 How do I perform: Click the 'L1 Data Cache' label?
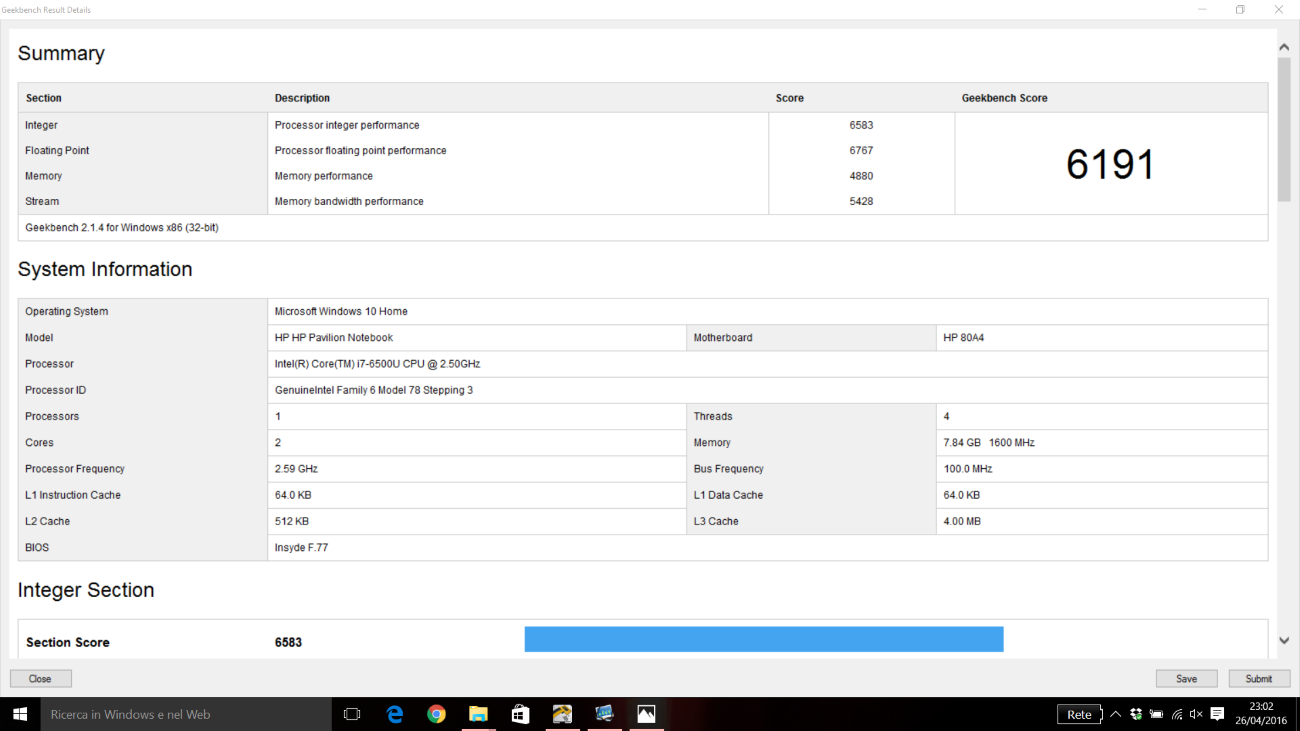pyautogui.click(x=728, y=495)
